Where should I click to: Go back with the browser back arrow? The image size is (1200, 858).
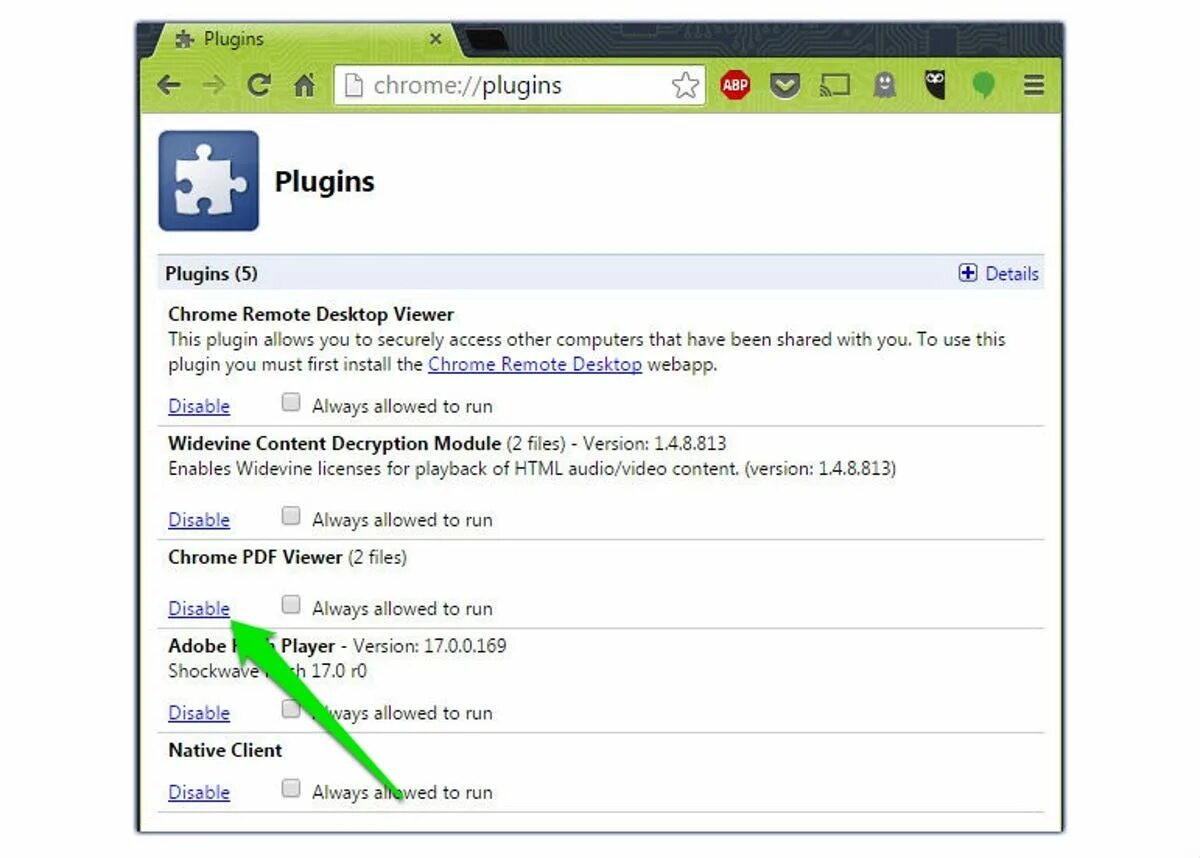(x=169, y=85)
